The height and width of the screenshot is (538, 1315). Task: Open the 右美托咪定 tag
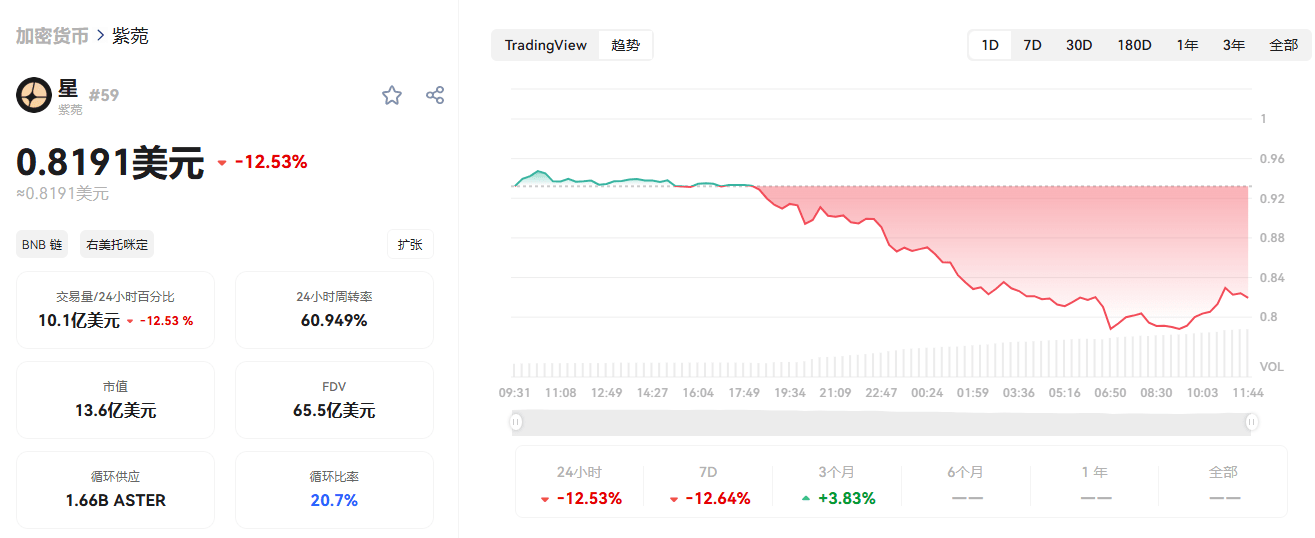pyautogui.click(x=118, y=244)
